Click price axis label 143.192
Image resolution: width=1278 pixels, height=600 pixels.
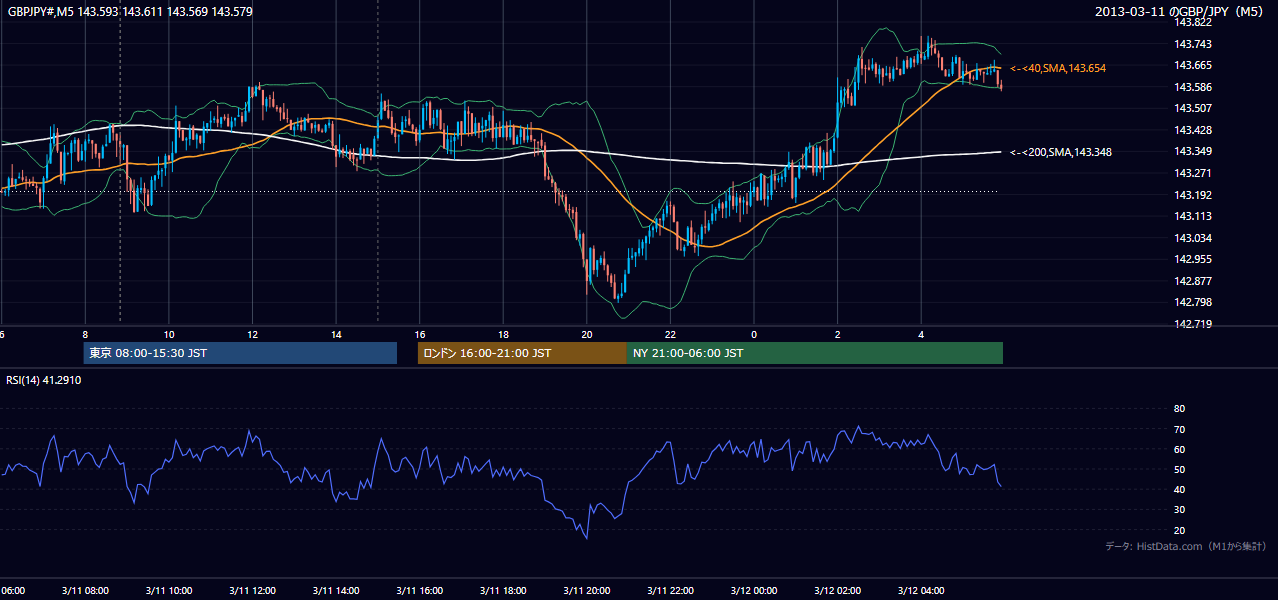[x=1194, y=195]
